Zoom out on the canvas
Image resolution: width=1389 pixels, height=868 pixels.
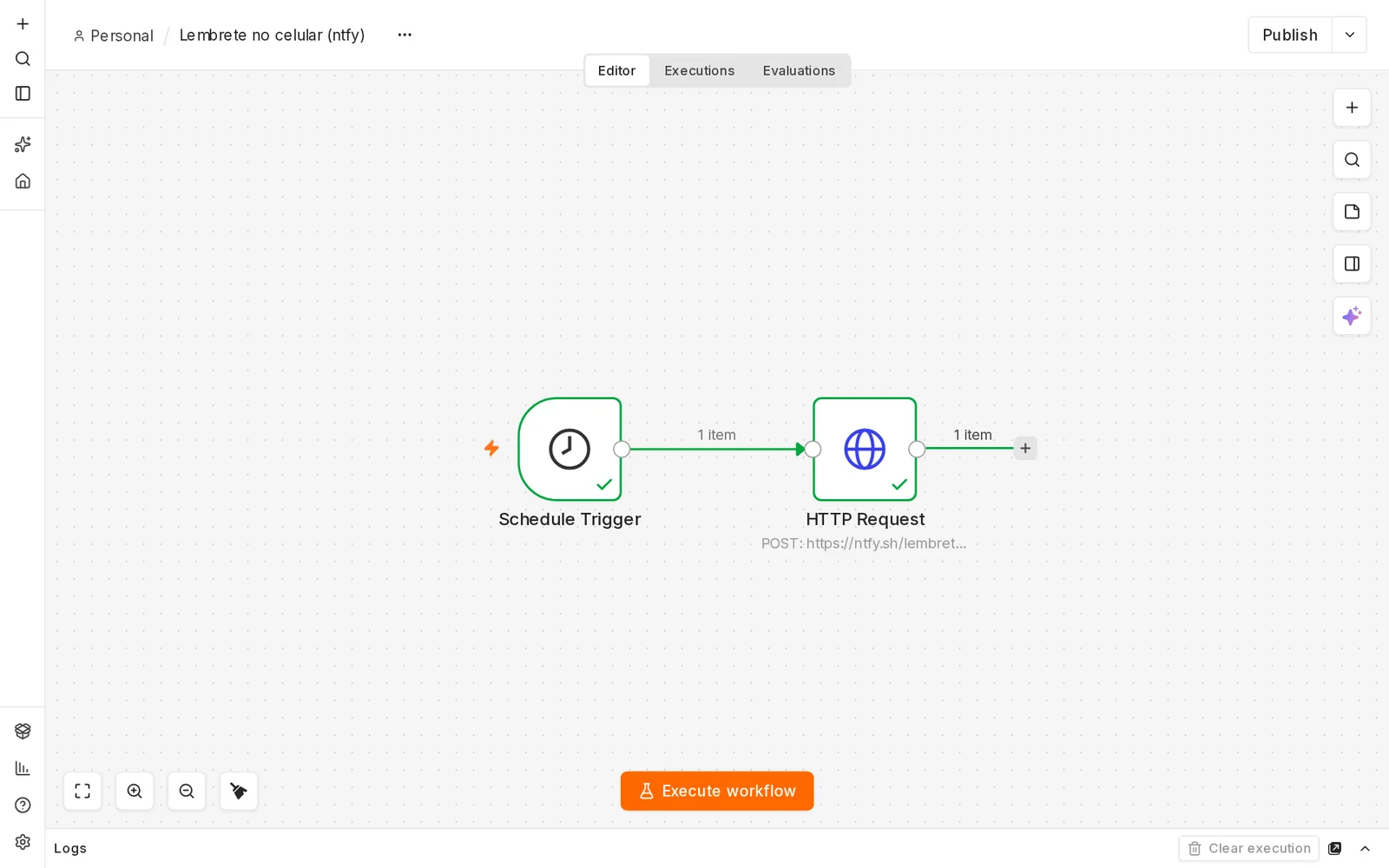187,791
